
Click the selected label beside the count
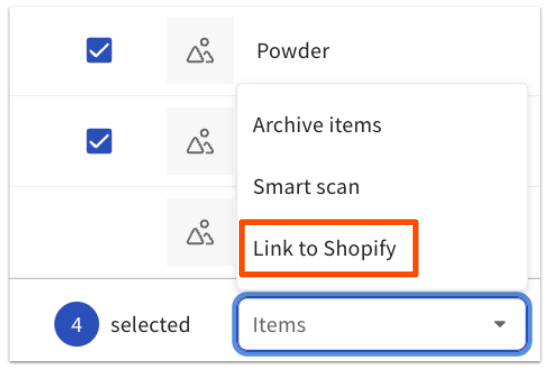150,325
